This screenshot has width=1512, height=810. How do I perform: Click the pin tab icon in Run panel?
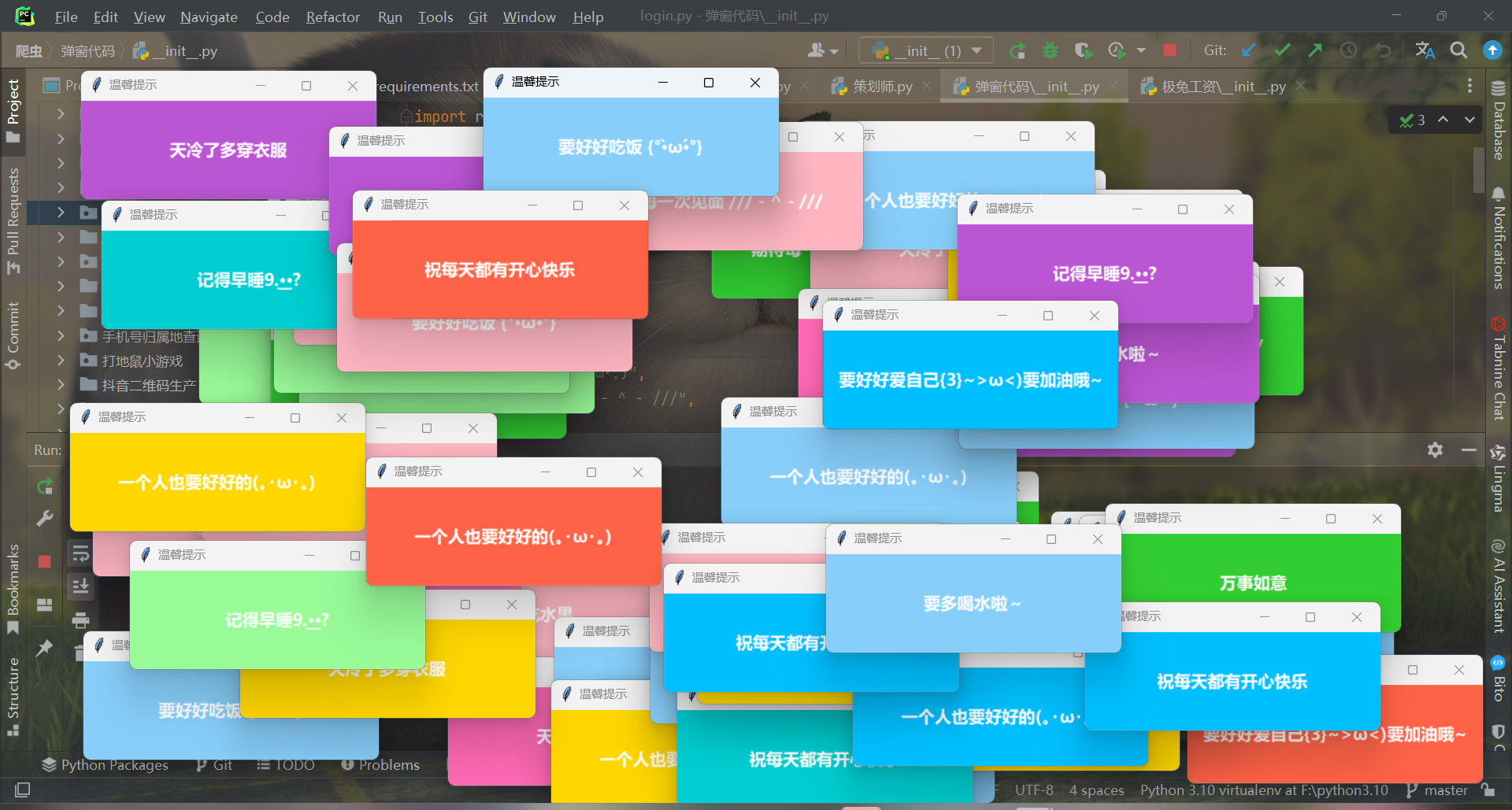[44, 648]
